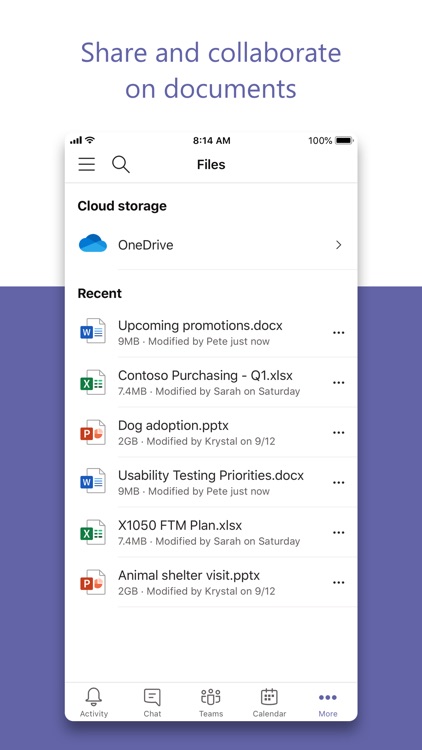
Task: Click Excel icon for X1050 FTM Plan.xlsx
Action: pos(93,532)
